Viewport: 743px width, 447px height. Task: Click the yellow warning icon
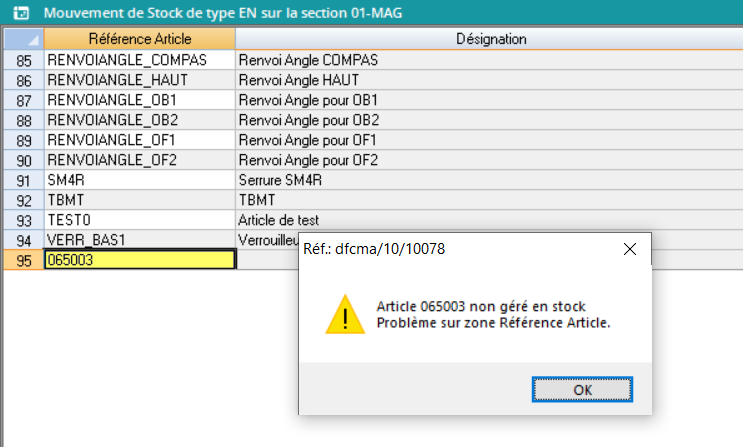(x=345, y=314)
